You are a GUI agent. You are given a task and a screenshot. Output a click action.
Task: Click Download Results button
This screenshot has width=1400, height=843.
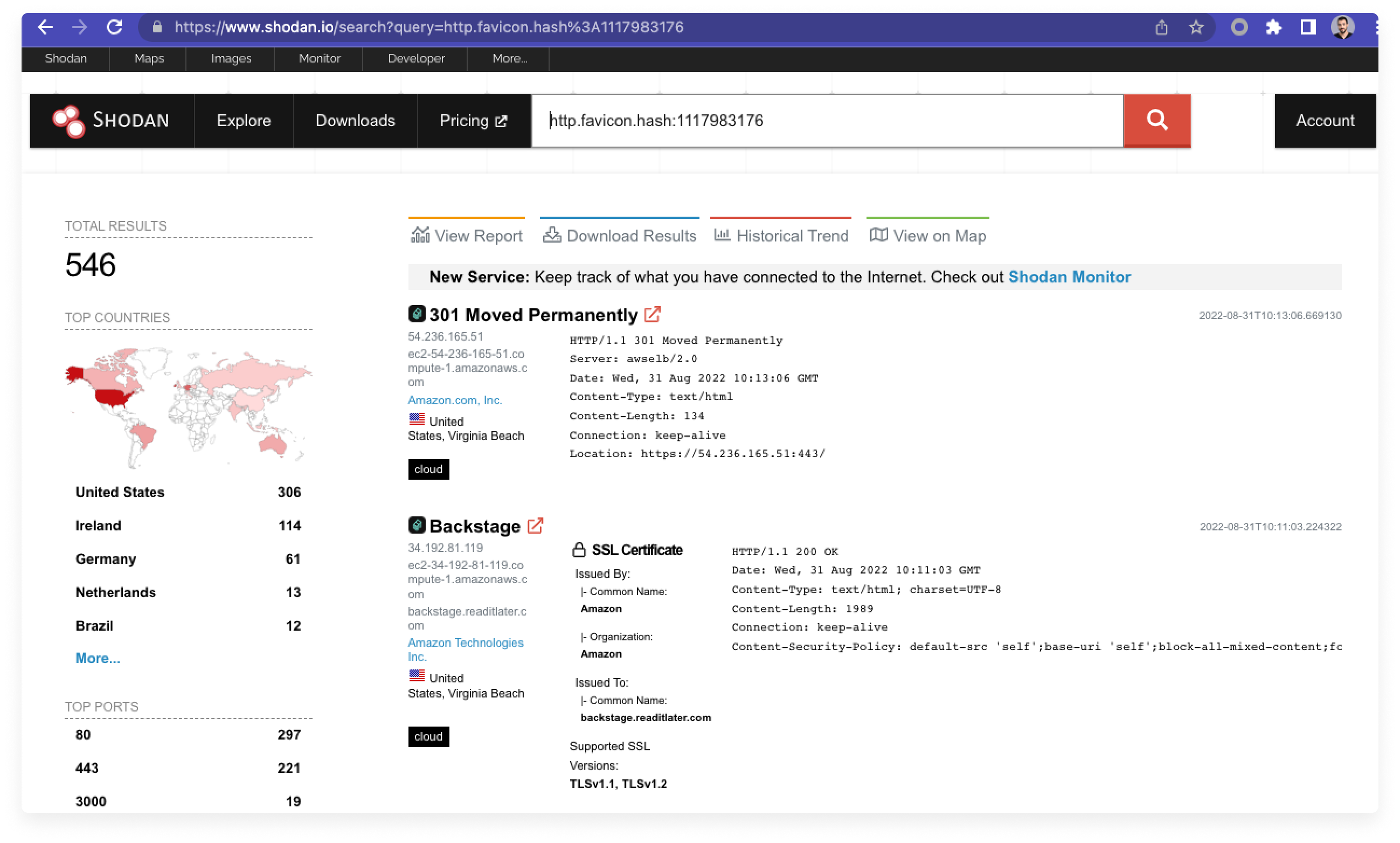coord(620,235)
